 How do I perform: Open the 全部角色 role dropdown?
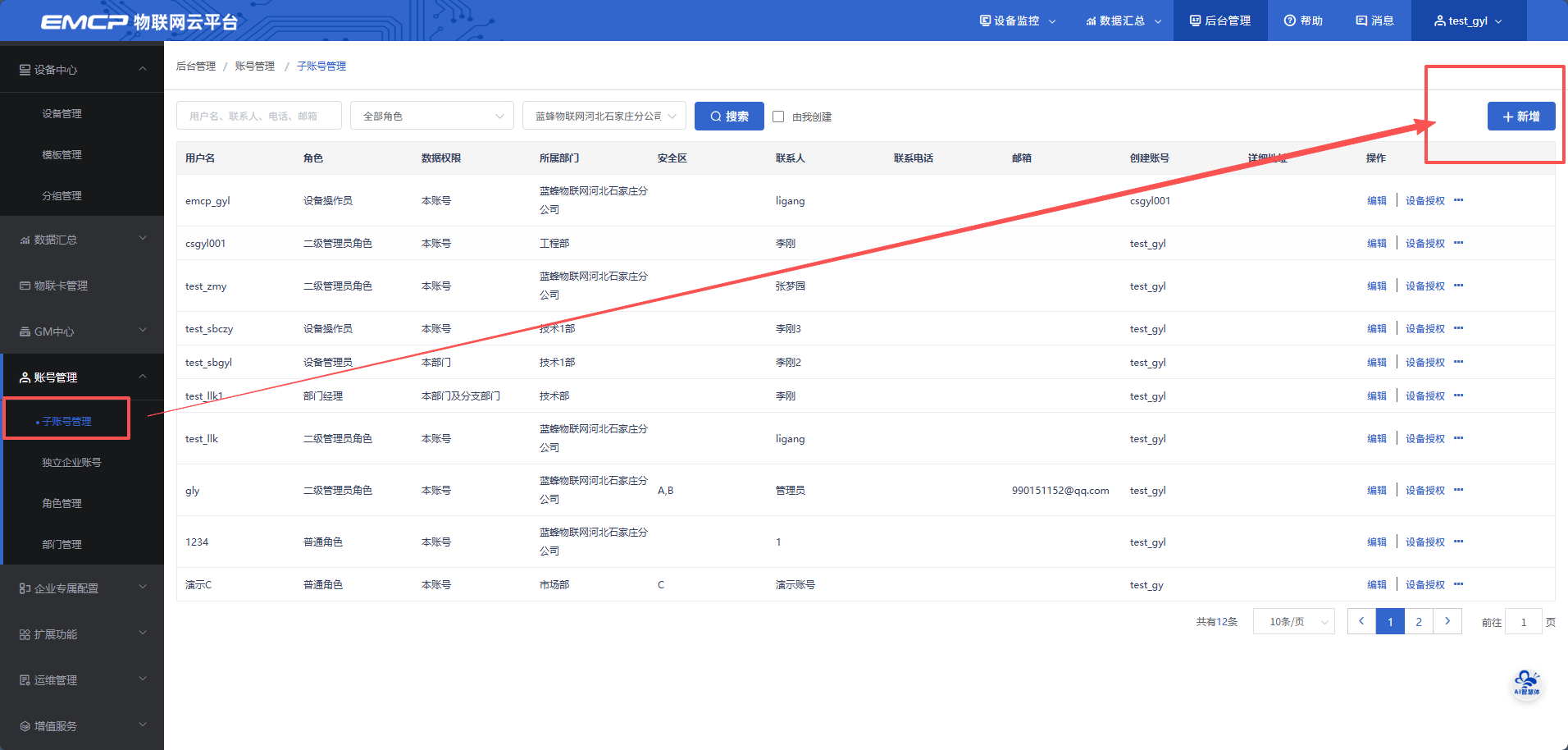point(432,116)
